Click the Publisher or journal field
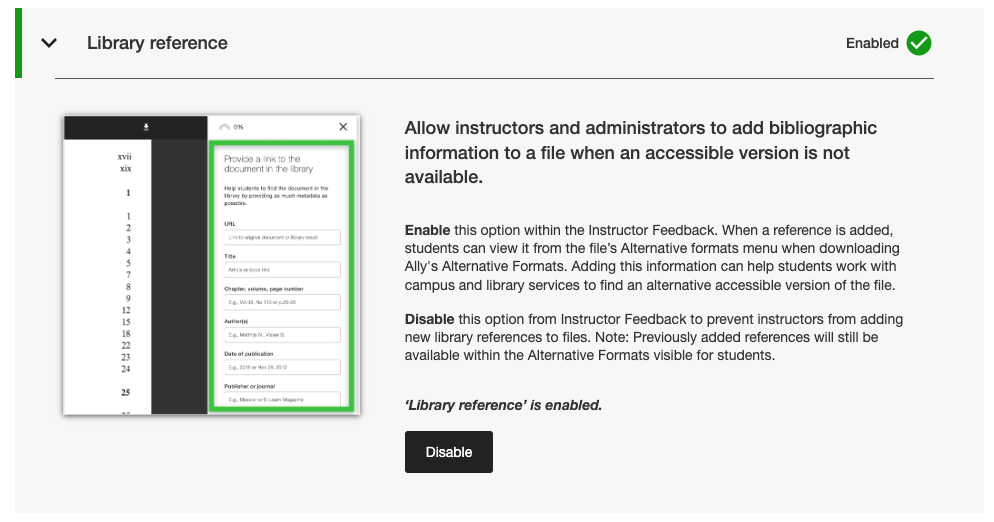 [282, 399]
